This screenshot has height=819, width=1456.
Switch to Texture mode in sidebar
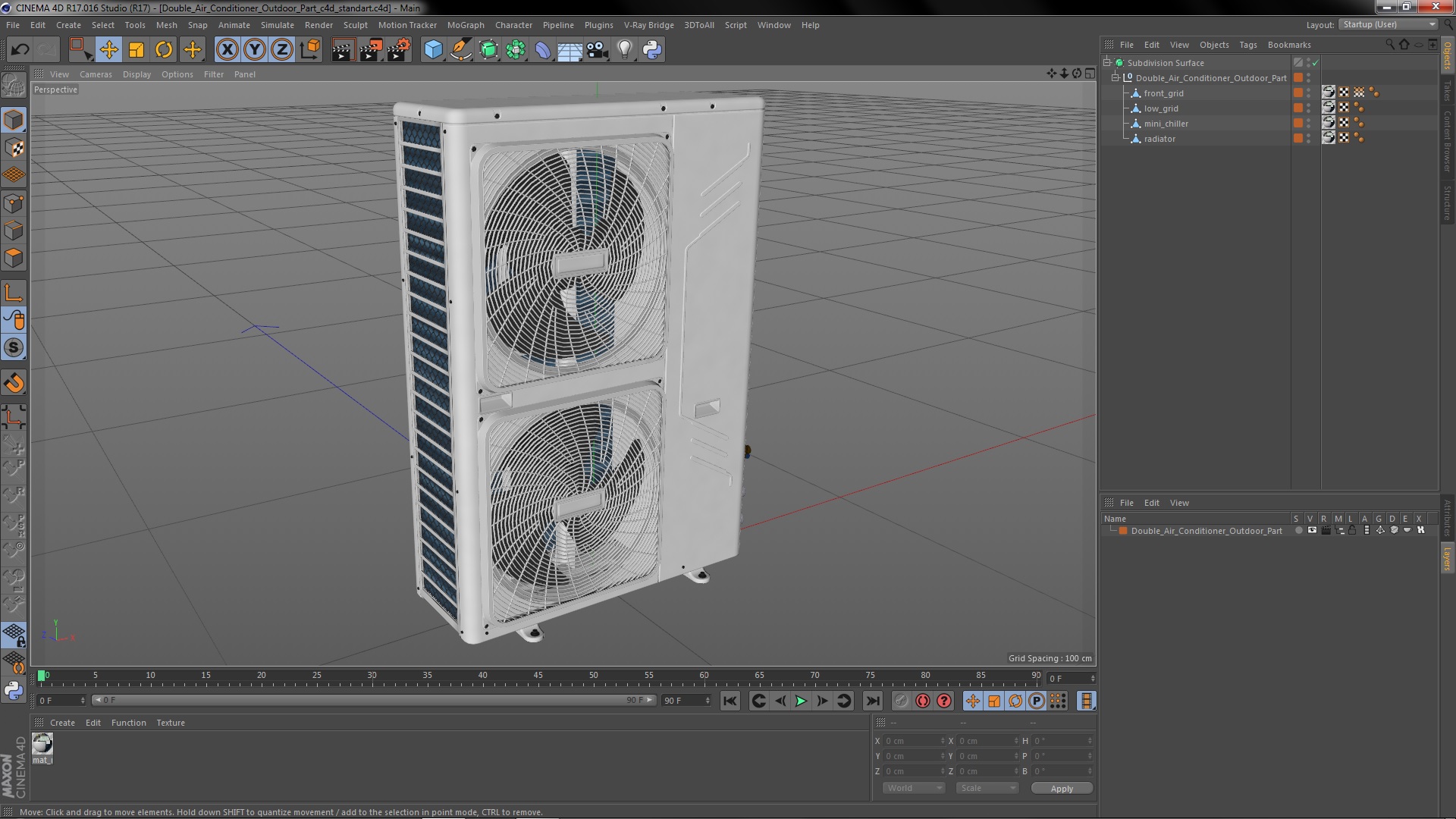[14, 148]
